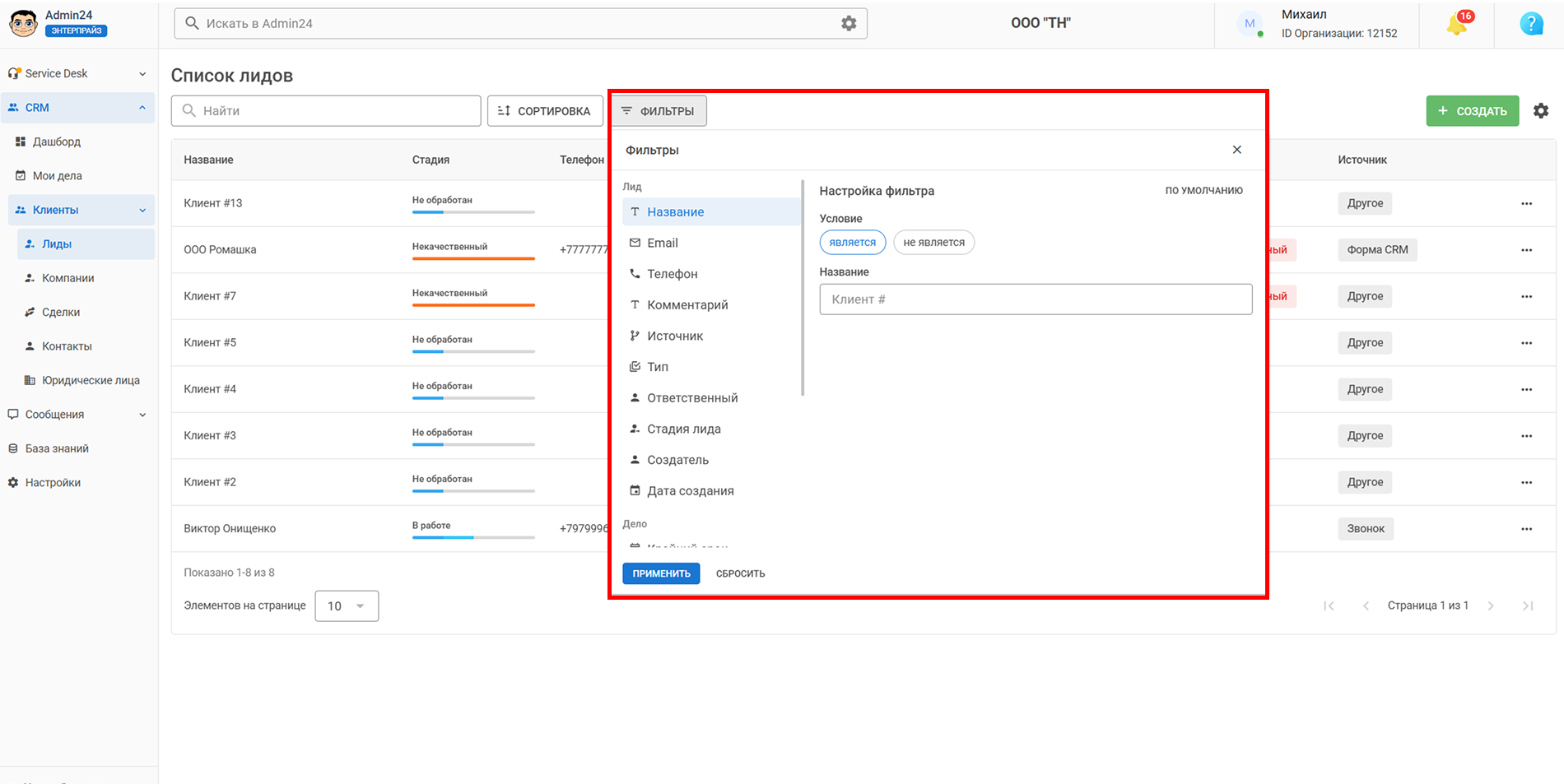
Task: Click the Сортировка button
Action: pyautogui.click(x=545, y=111)
